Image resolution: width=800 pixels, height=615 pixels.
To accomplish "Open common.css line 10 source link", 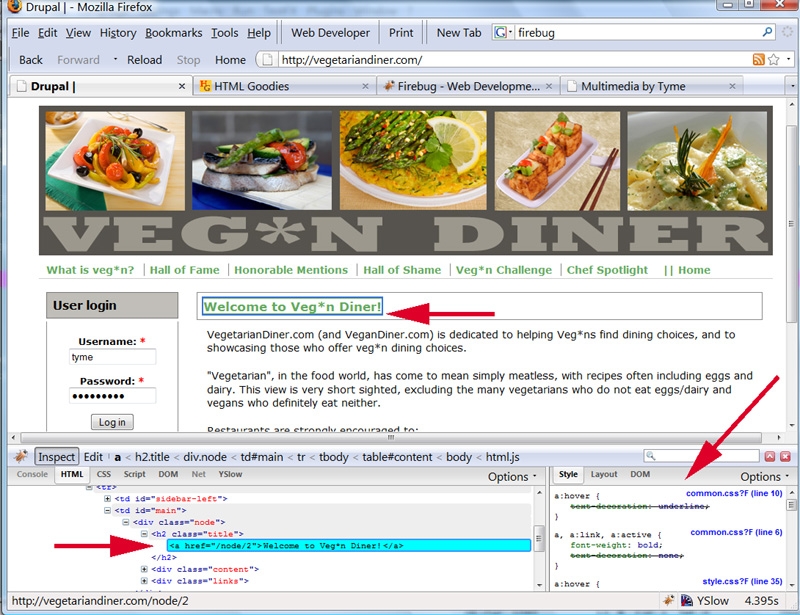I will tap(735, 494).
